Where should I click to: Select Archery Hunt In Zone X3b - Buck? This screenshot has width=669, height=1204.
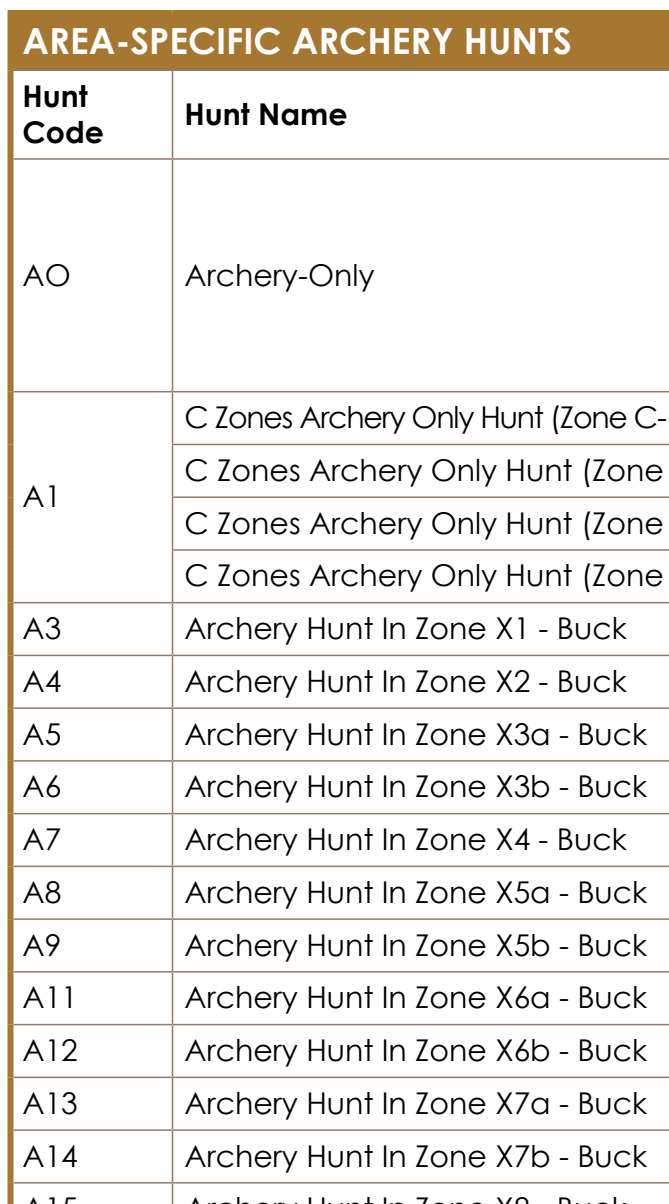[416, 785]
